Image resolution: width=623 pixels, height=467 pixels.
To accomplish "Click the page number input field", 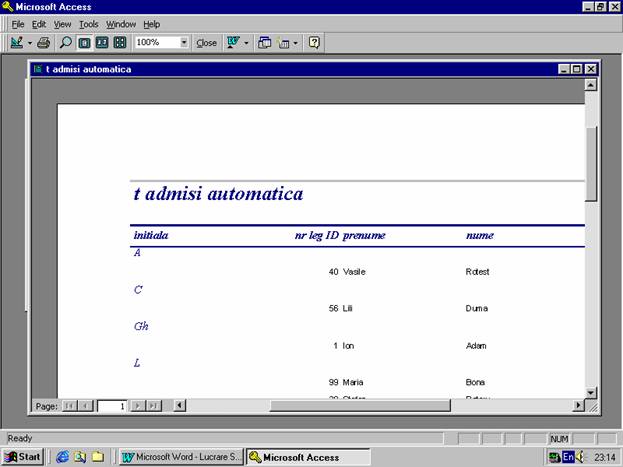I will [x=111, y=406].
